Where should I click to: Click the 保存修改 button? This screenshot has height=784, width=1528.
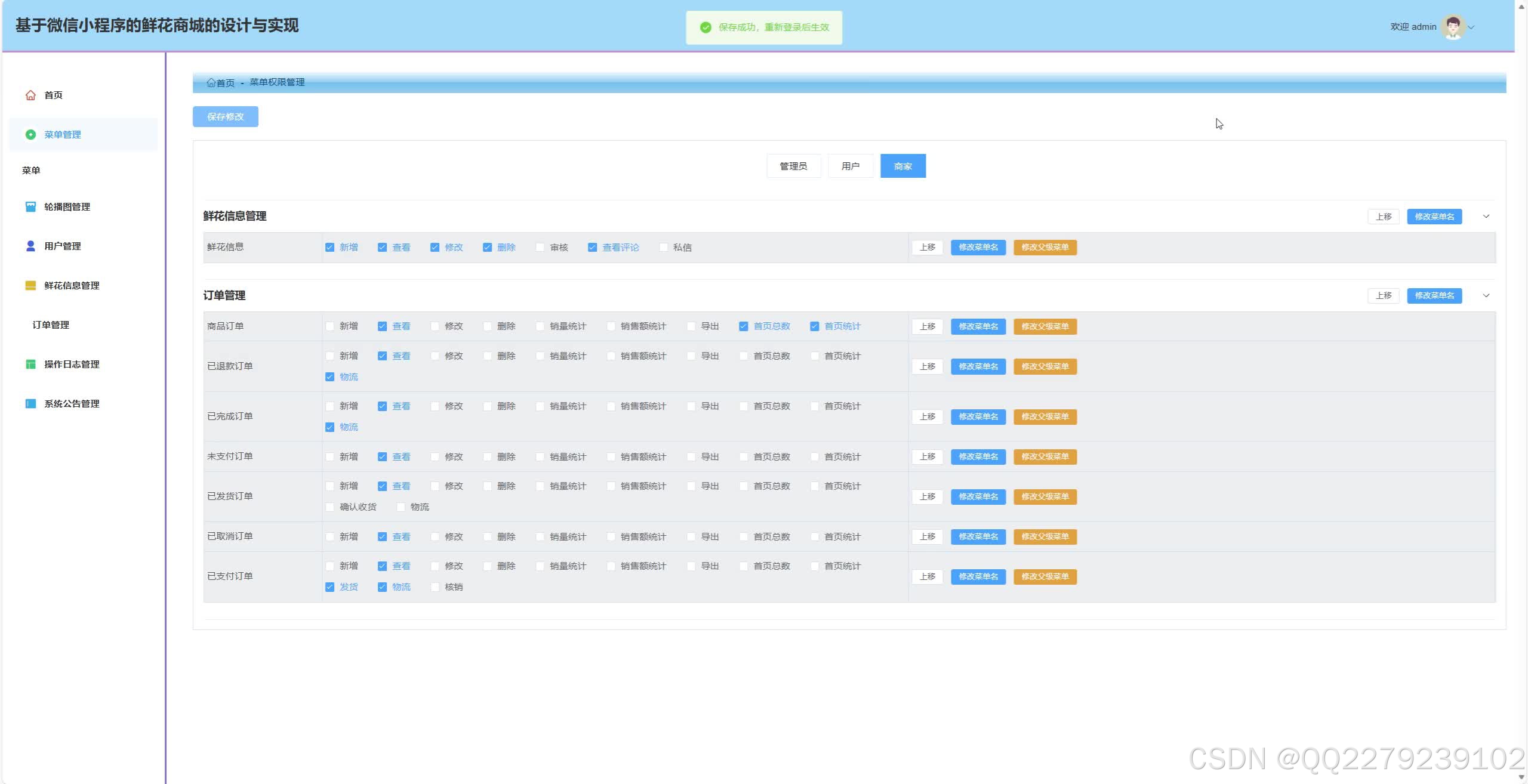pos(225,117)
